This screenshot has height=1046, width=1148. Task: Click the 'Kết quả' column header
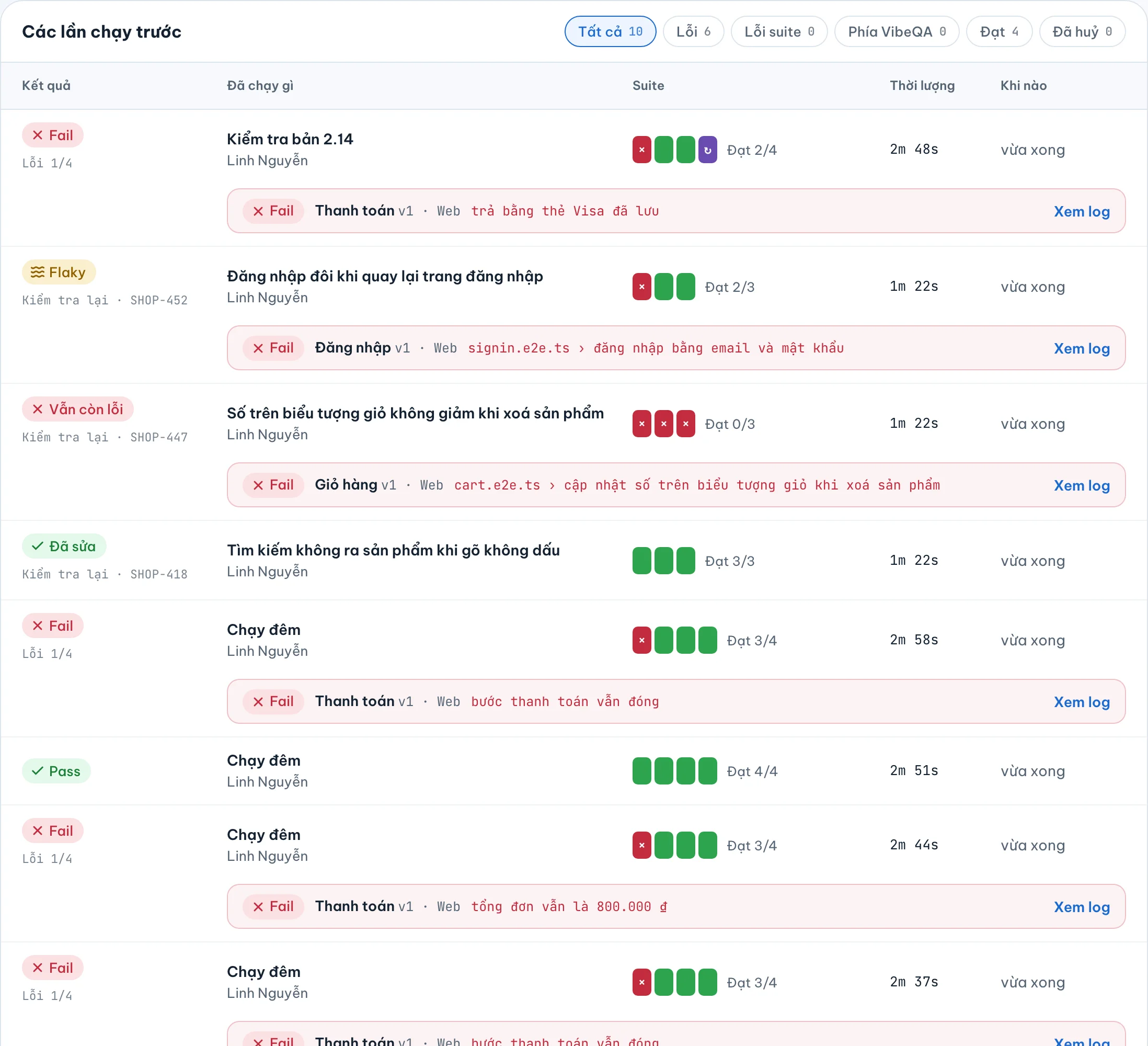click(46, 85)
